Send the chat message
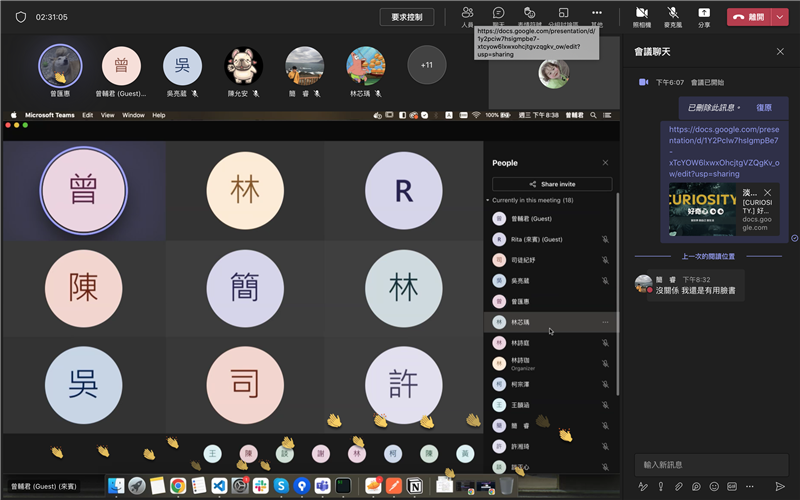The height and width of the screenshot is (500, 800). coord(780,486)
